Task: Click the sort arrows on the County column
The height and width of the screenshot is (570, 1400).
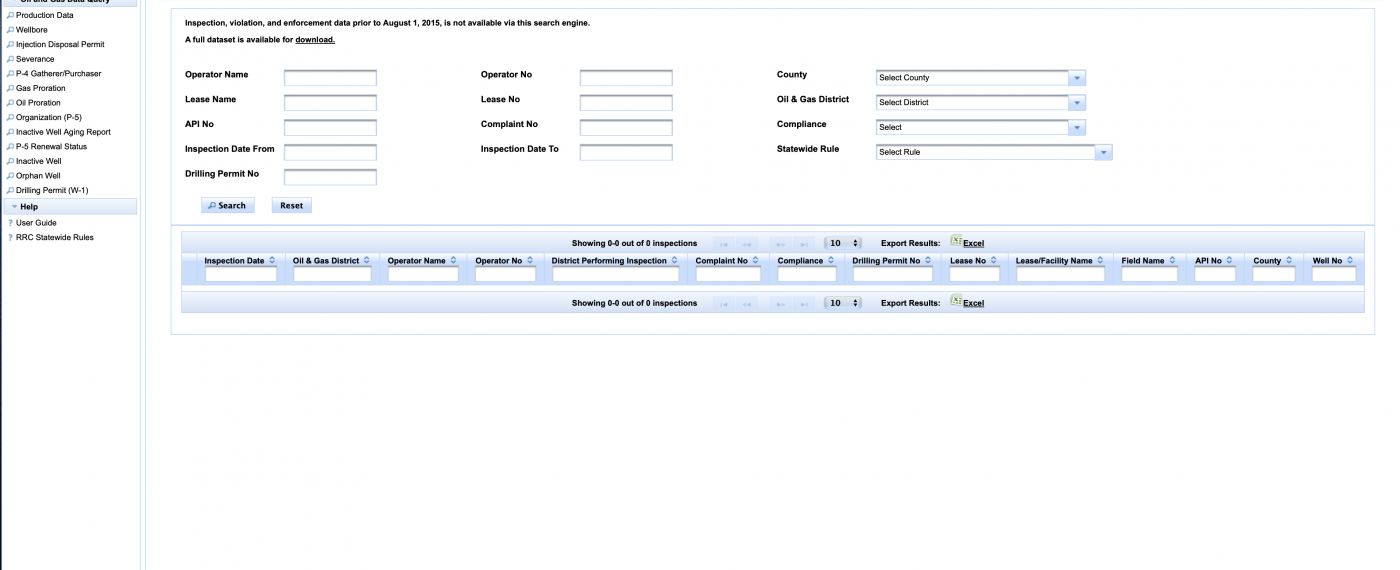Action: pos(1290,261)
